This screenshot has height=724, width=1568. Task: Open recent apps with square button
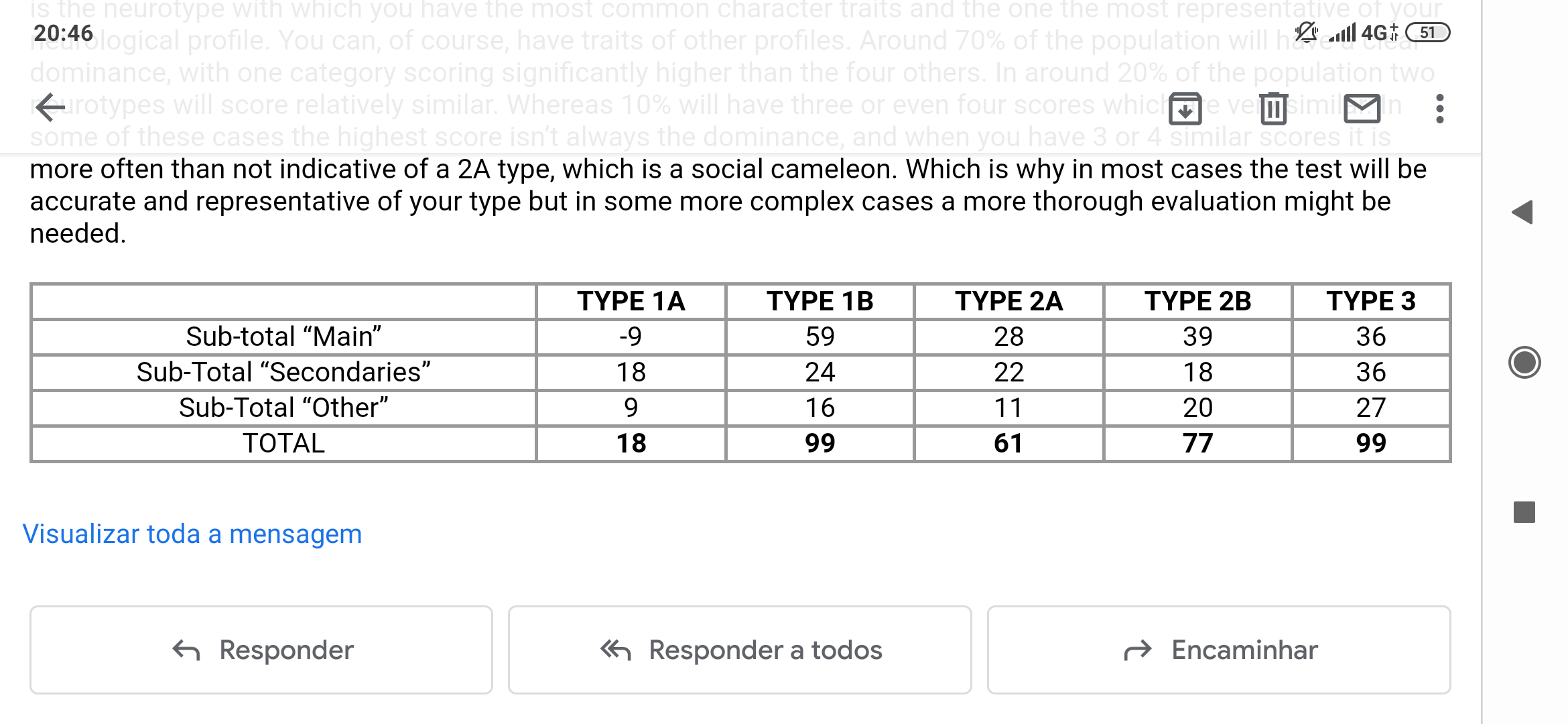pos(1524,512)
